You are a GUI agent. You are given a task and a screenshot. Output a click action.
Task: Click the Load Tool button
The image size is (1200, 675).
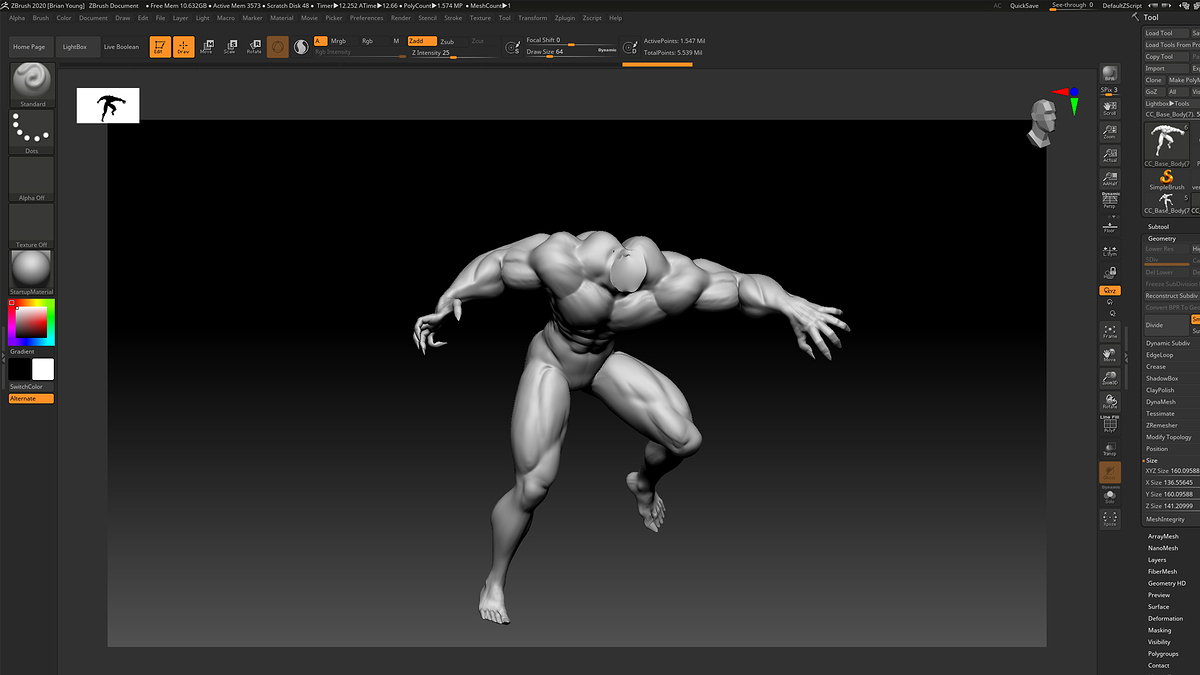coord(1165,33)
